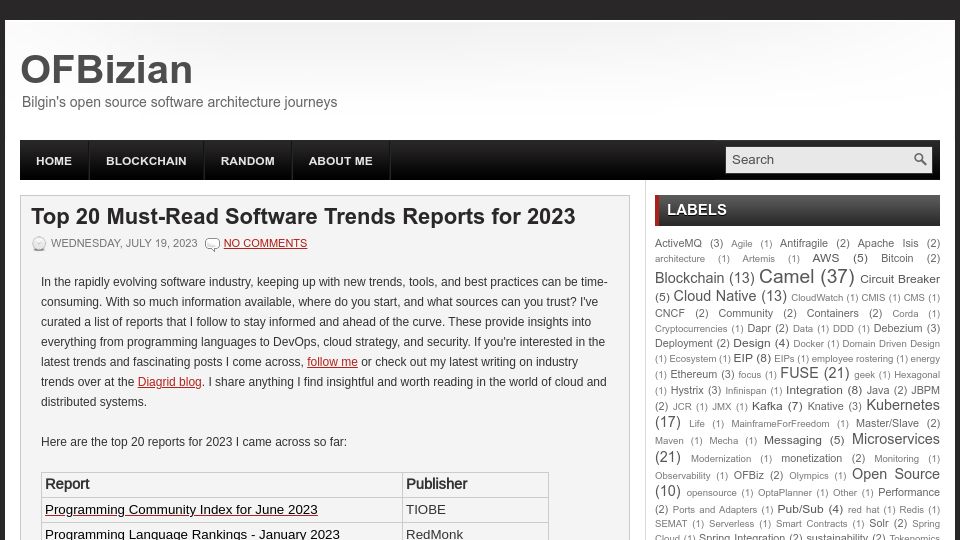Open the ABOUT ME menu item

click(340, 160)
